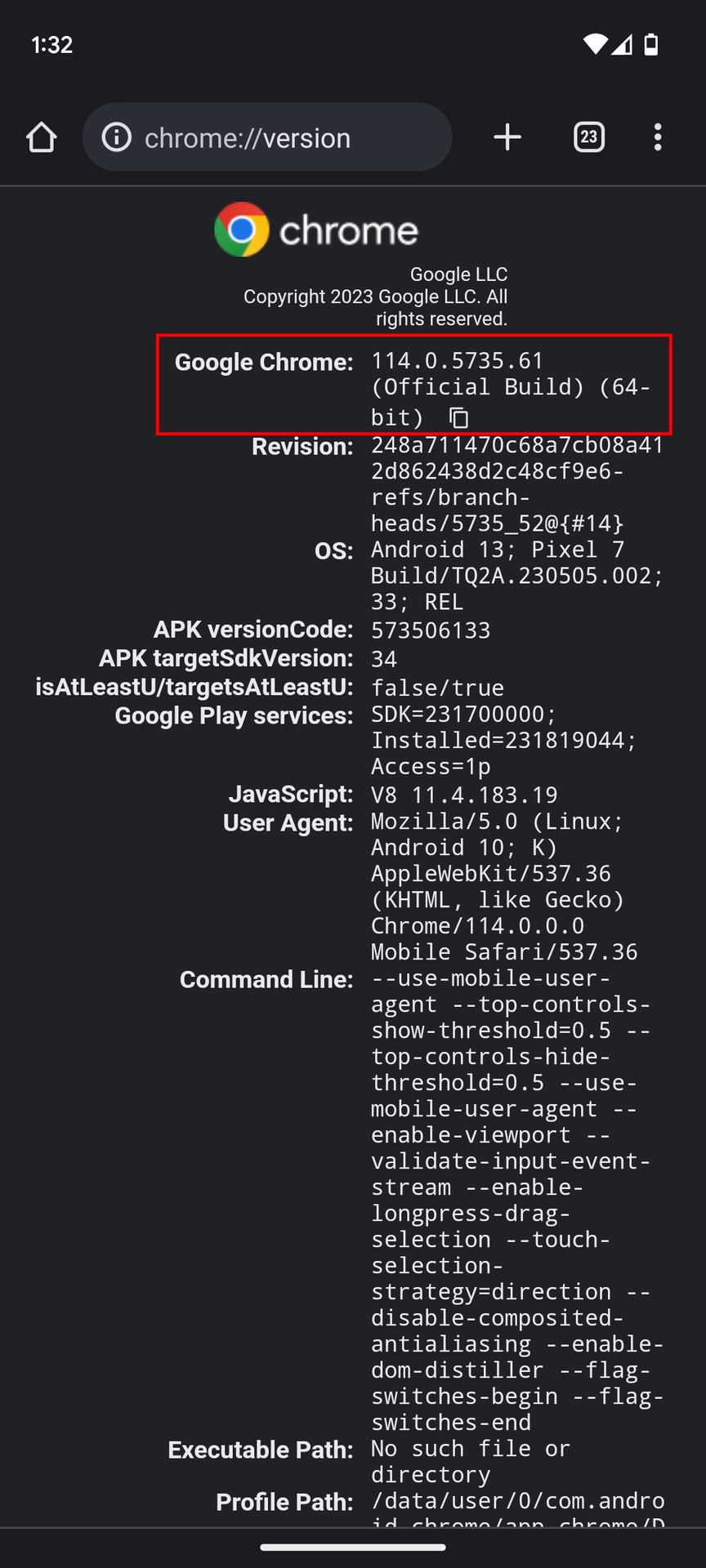Tap the battery icon in status bar
Viewport: 706px width, 1568px height.
coord(651,44)
